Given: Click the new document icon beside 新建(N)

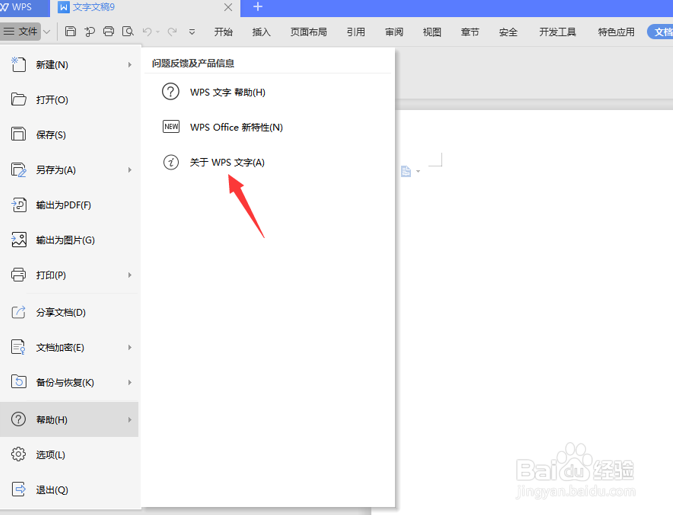Looking at the screenshot, I should (18, 64).
